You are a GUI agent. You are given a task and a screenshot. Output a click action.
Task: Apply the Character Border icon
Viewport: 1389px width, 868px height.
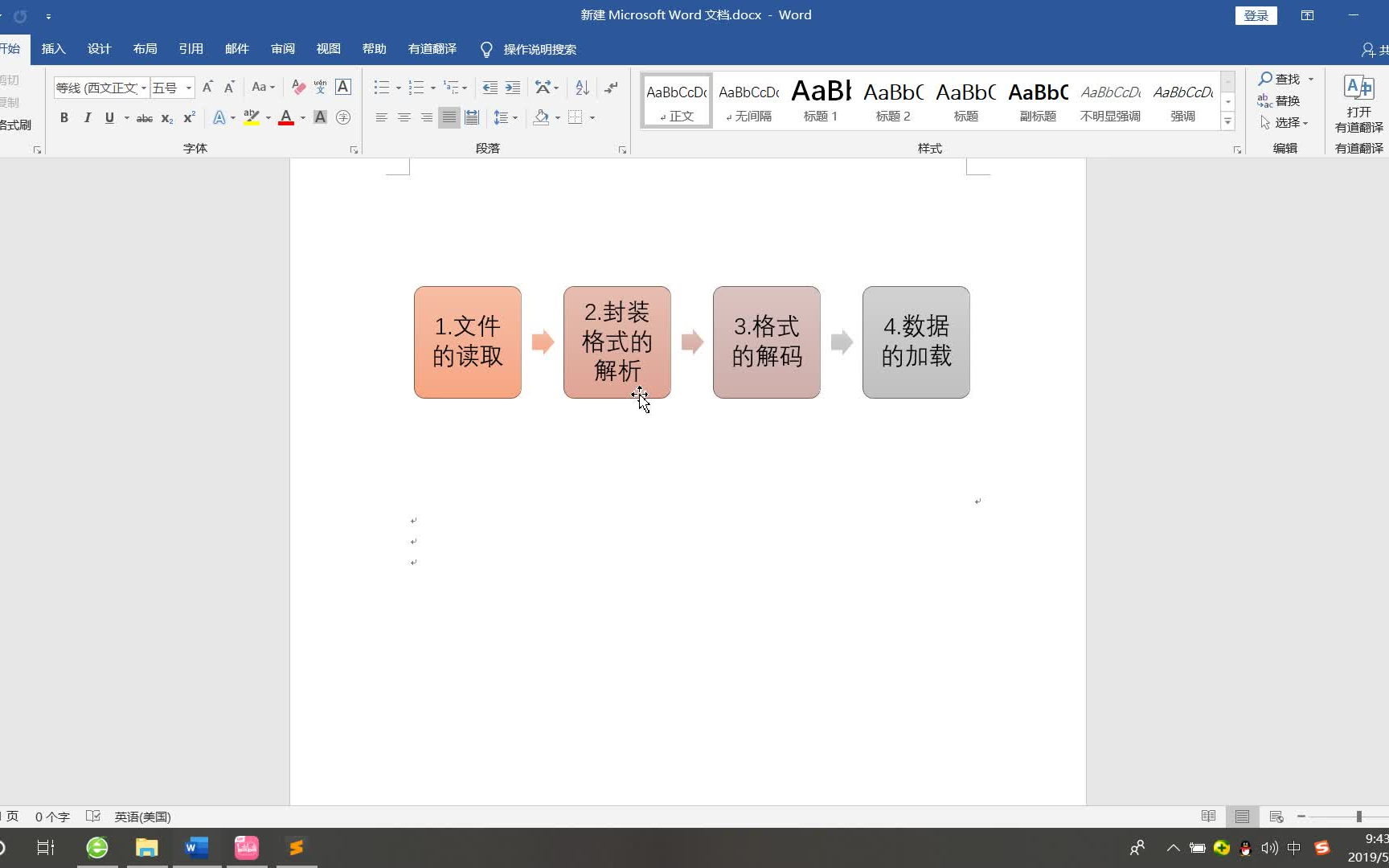point(343,87)
